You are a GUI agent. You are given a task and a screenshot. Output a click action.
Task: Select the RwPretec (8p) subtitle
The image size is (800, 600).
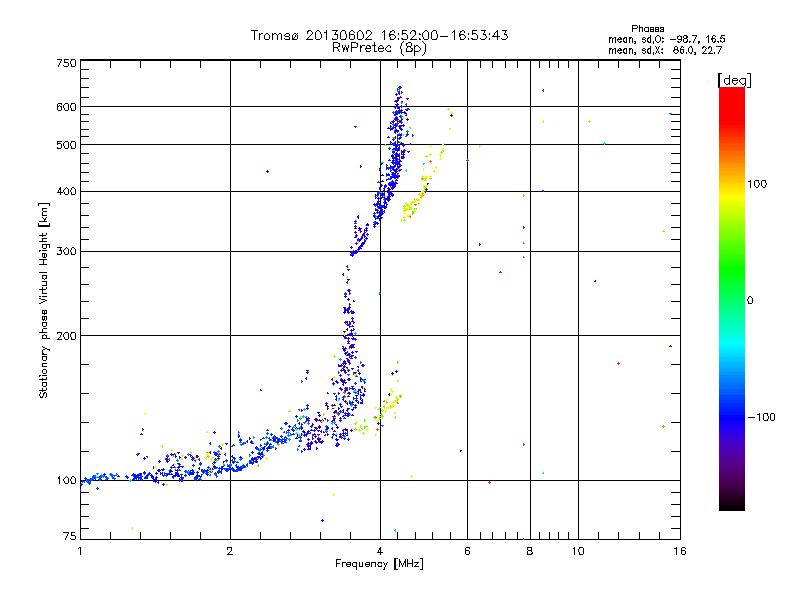tap(379, 47)
